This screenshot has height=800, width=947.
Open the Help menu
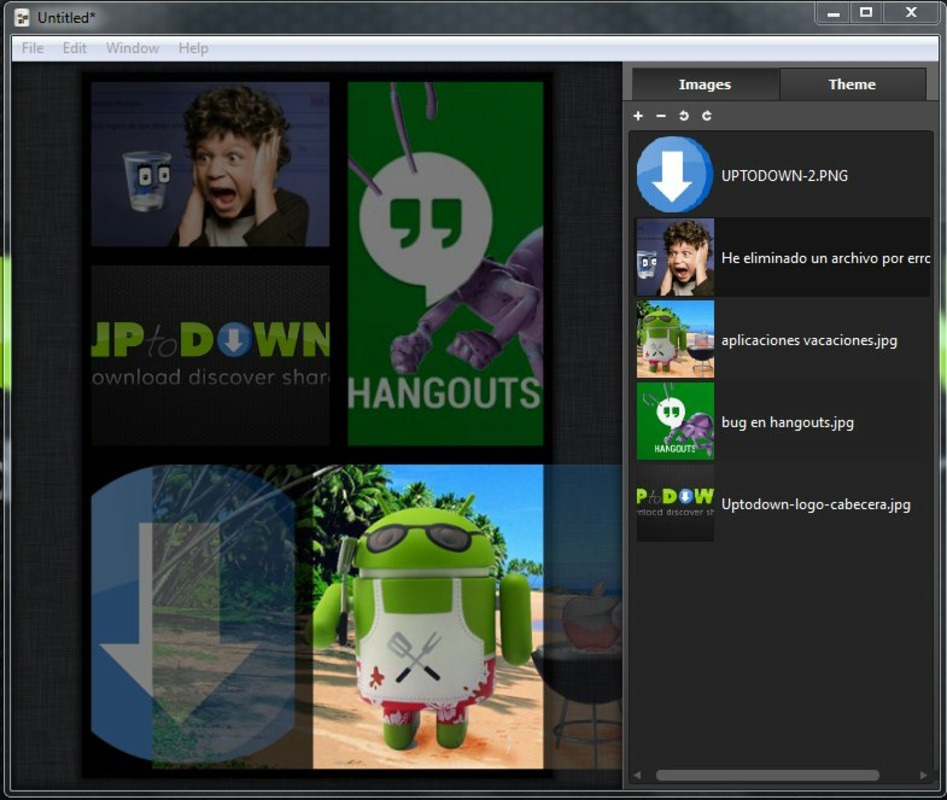tap(193, 48)
